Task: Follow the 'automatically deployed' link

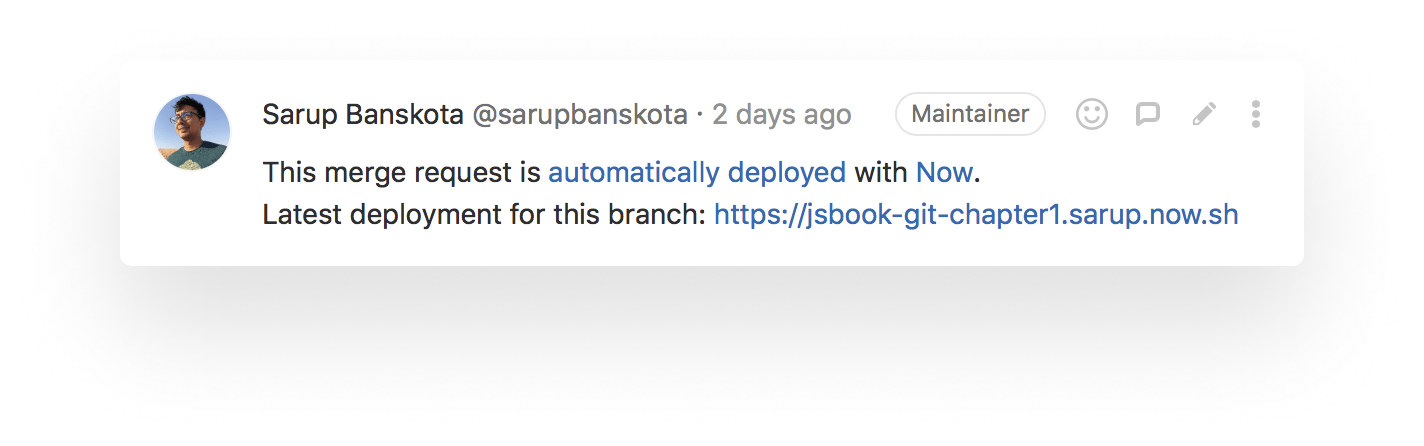Action: pos(697,173)
